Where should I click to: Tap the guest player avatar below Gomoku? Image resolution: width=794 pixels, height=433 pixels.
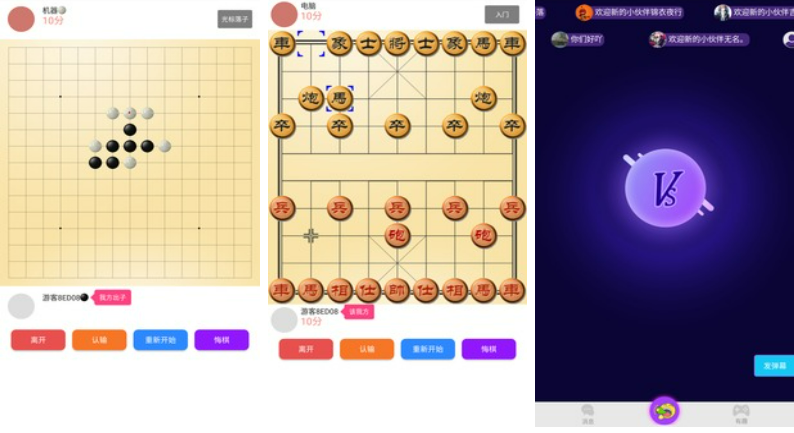coord(21,306)
